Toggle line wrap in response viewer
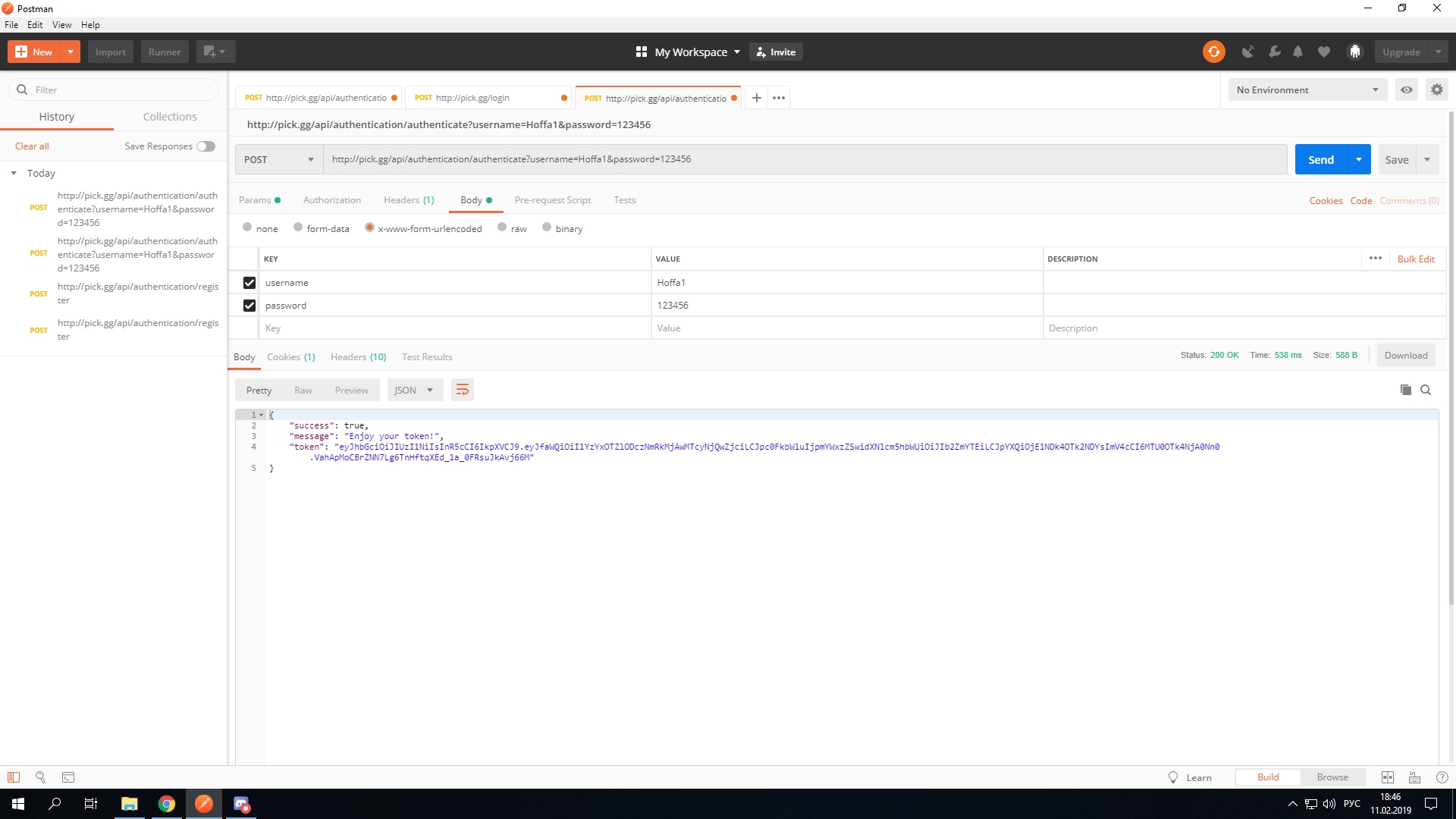This screenshot has width=1456, height=819. (462, 390)
